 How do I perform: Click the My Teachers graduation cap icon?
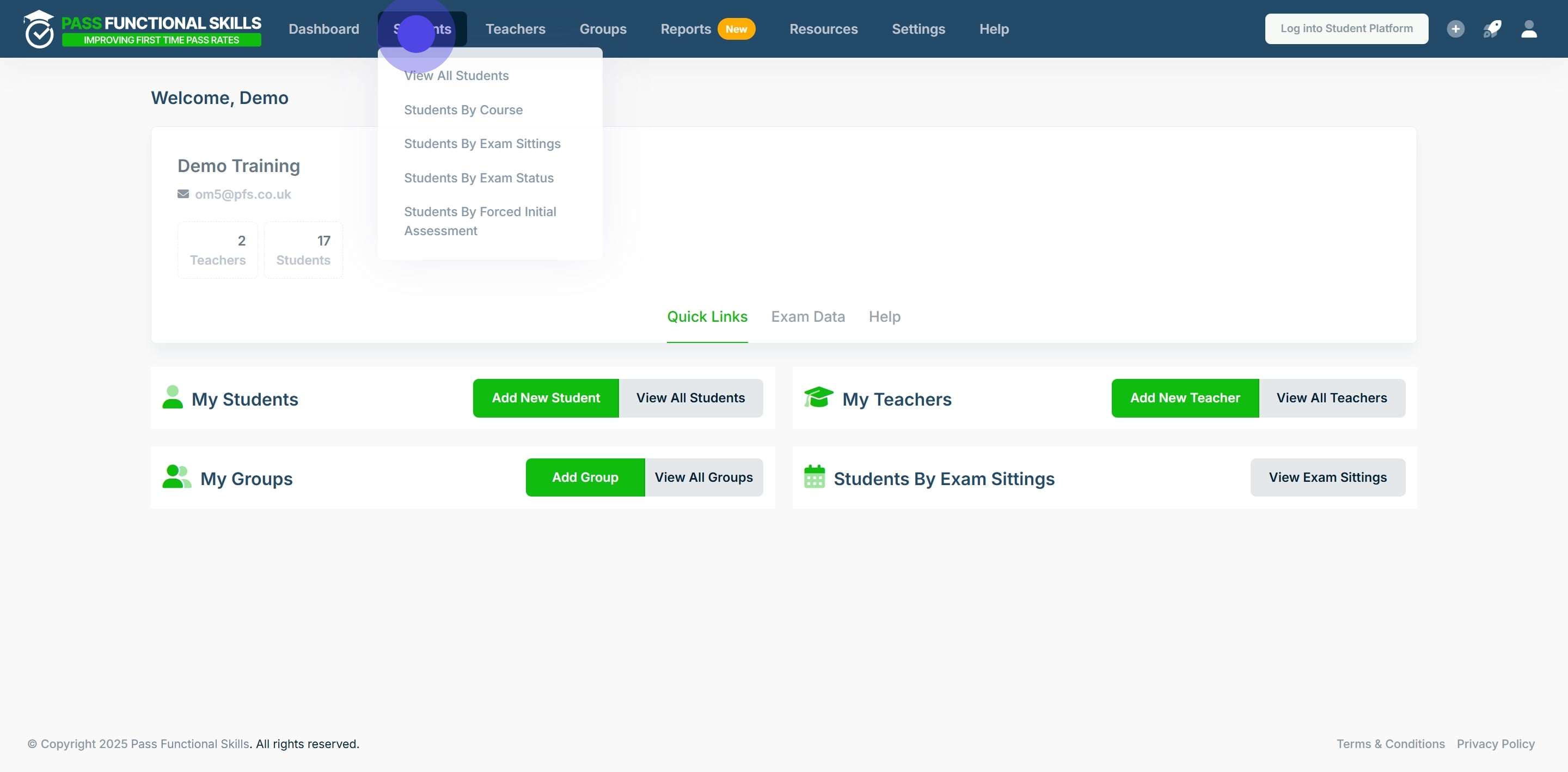(818, 397)
